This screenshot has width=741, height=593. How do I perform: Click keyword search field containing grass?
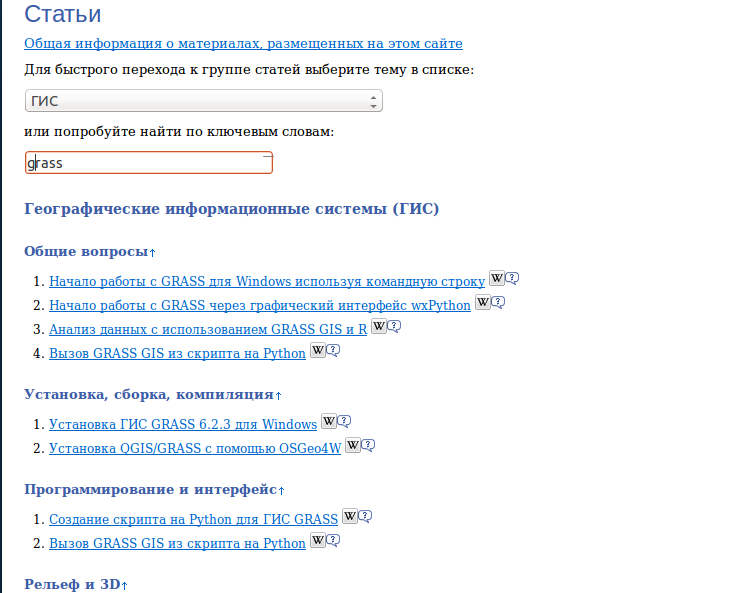[148, 162]
